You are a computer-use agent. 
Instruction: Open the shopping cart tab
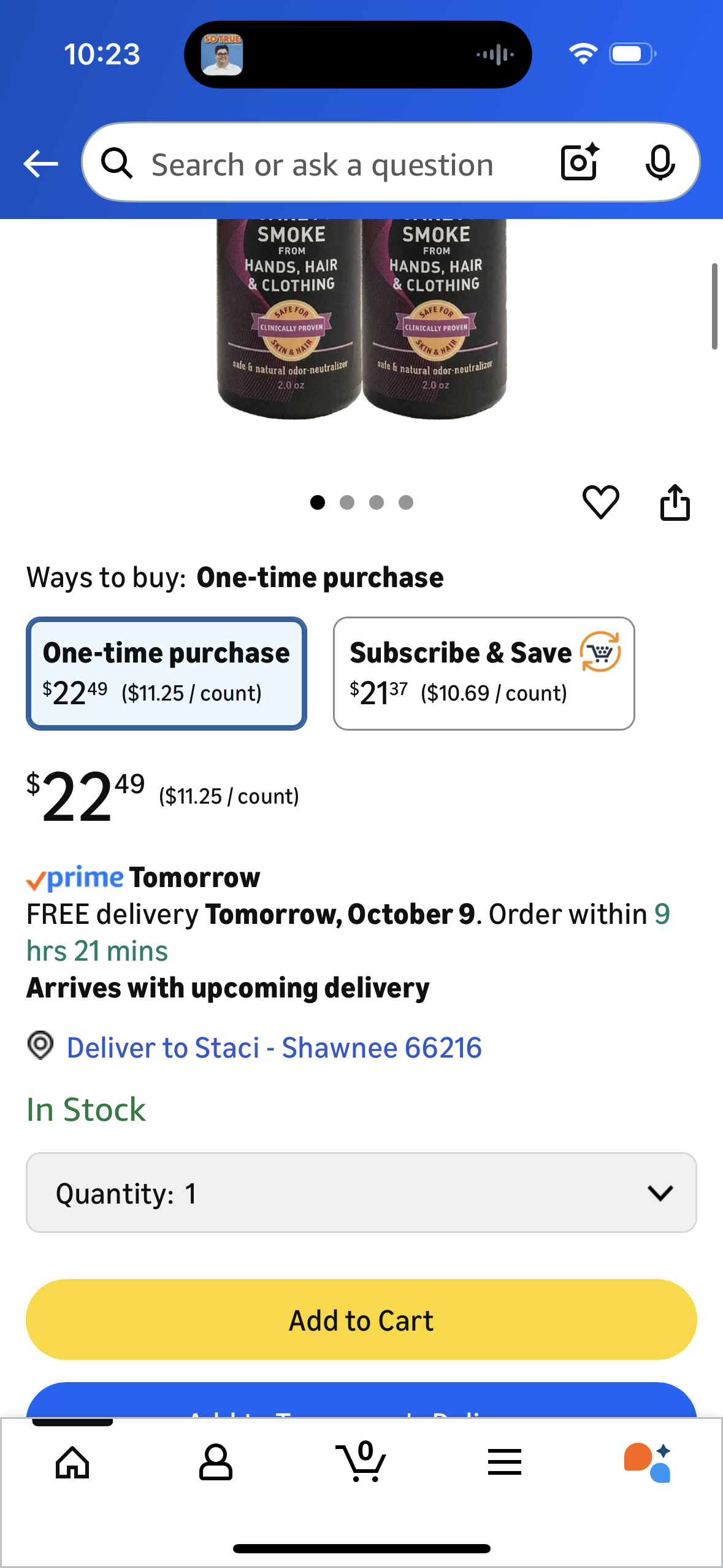[361, 1462]
